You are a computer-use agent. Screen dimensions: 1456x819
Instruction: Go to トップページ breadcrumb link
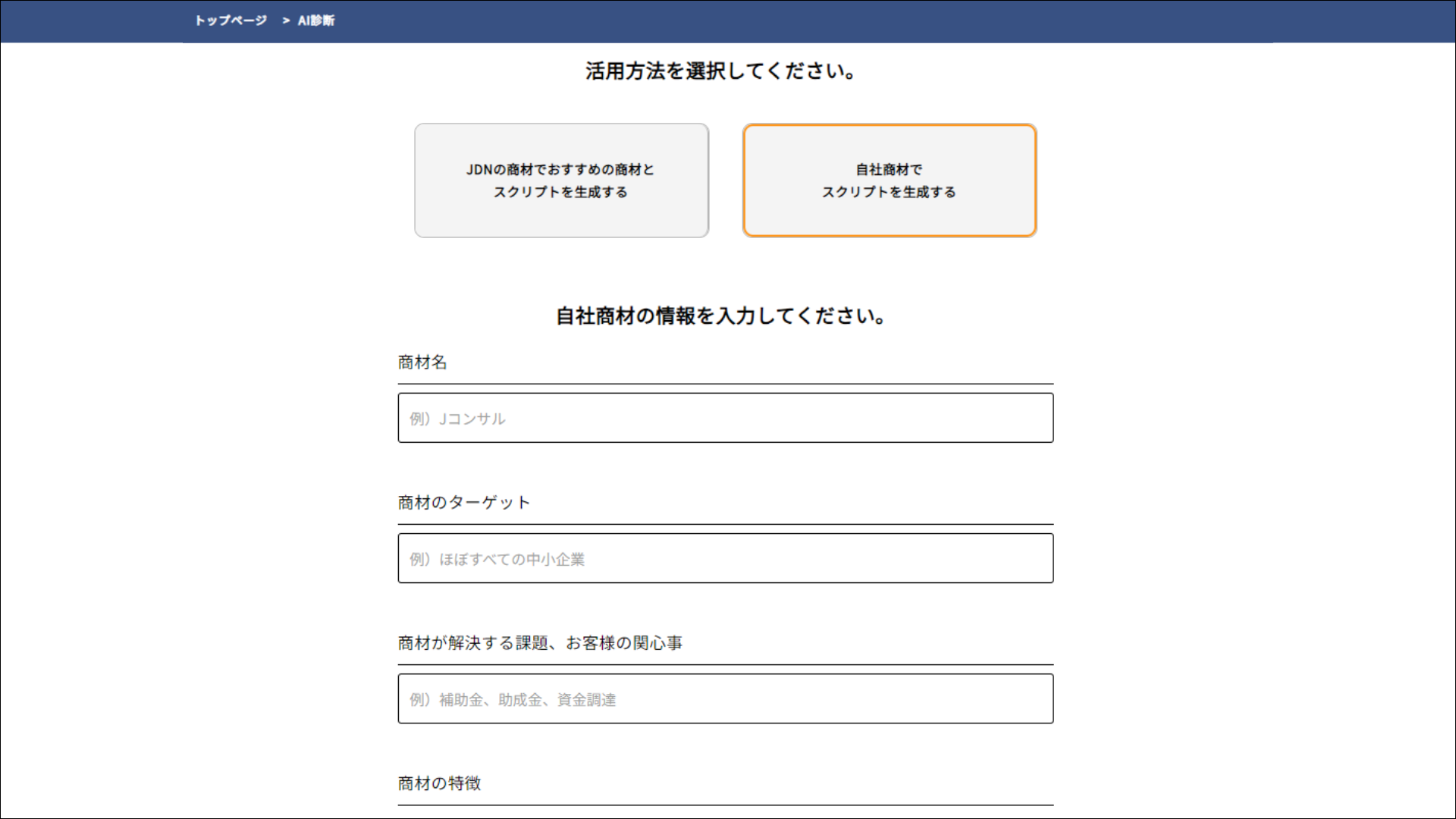click(231, 20)
